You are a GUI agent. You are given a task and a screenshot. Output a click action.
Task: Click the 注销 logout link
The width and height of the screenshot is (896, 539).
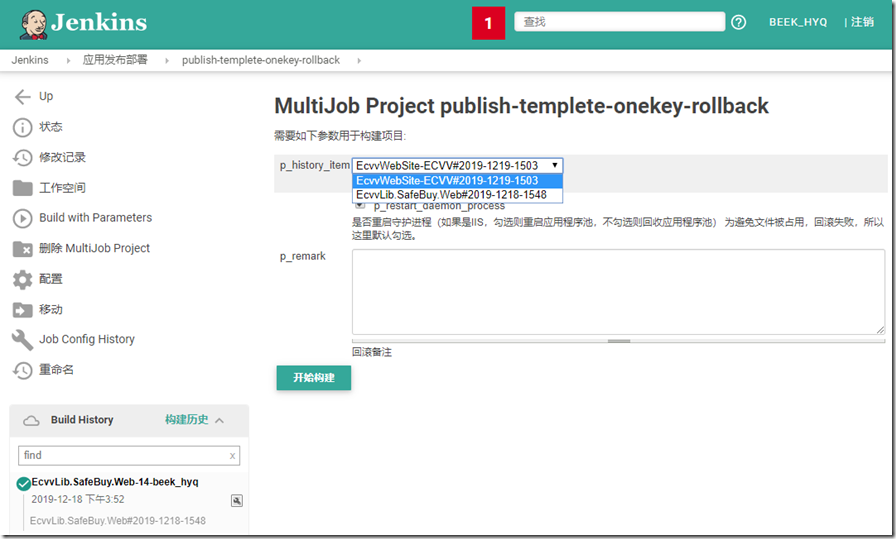tap(862, 22)
